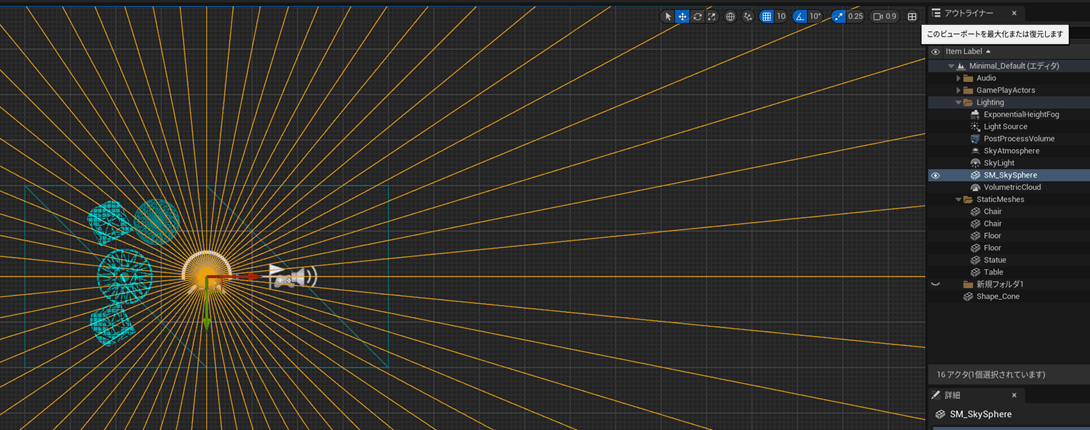Hide SM_SkySphere using its eye icon
The height and width of the screenshot is (430, 1090).
(x=935, y=175)
